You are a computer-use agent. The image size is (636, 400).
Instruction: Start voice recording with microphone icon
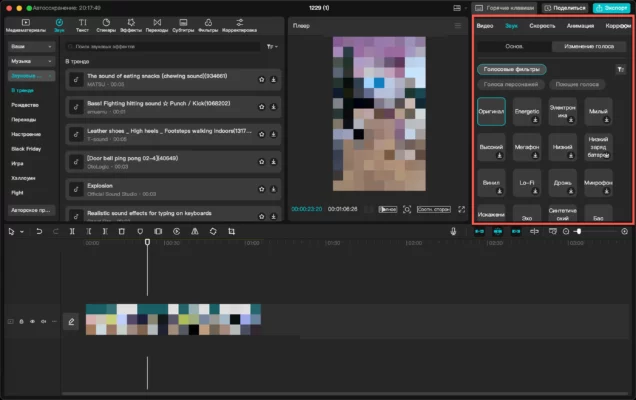pyautogui.click(x=453, y=231)
